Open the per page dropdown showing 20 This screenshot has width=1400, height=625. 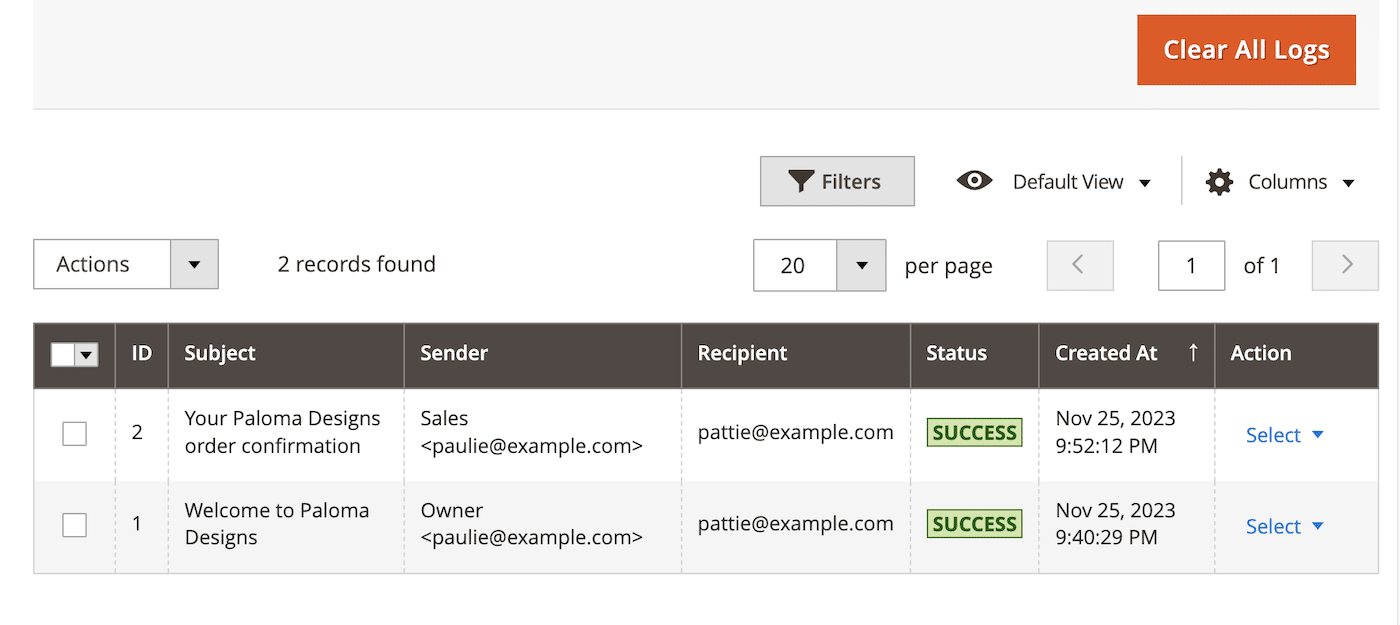point(861,265)
